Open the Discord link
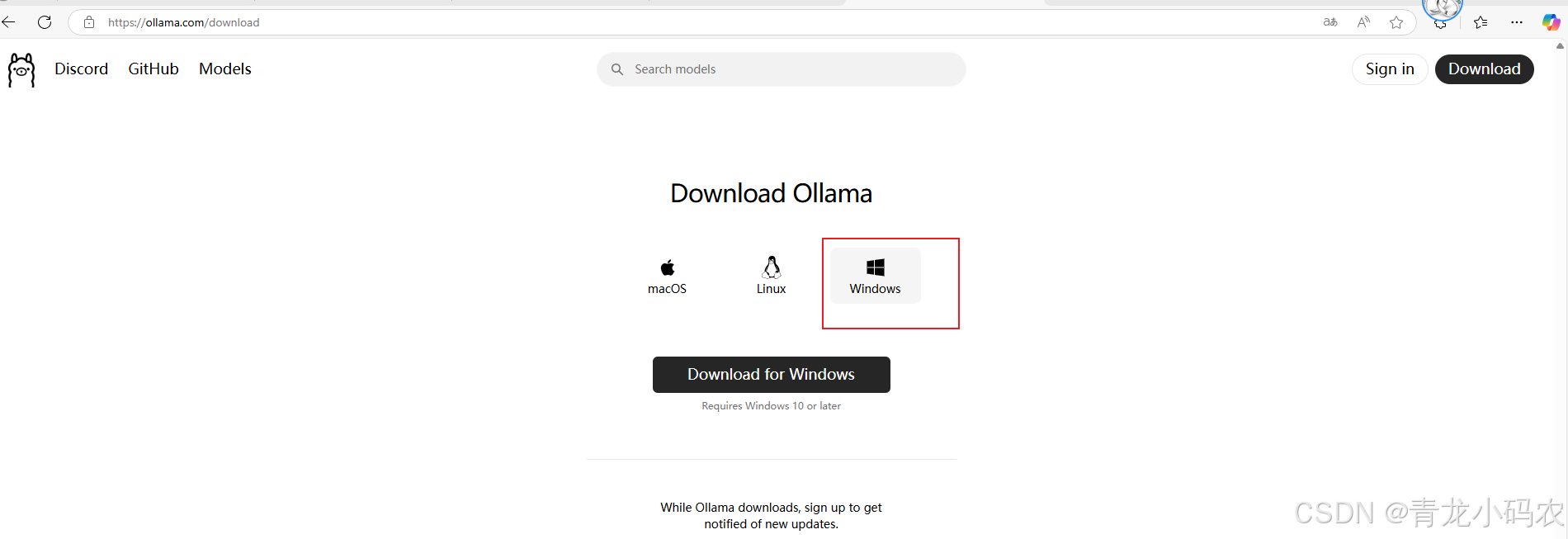 point(81,69)
